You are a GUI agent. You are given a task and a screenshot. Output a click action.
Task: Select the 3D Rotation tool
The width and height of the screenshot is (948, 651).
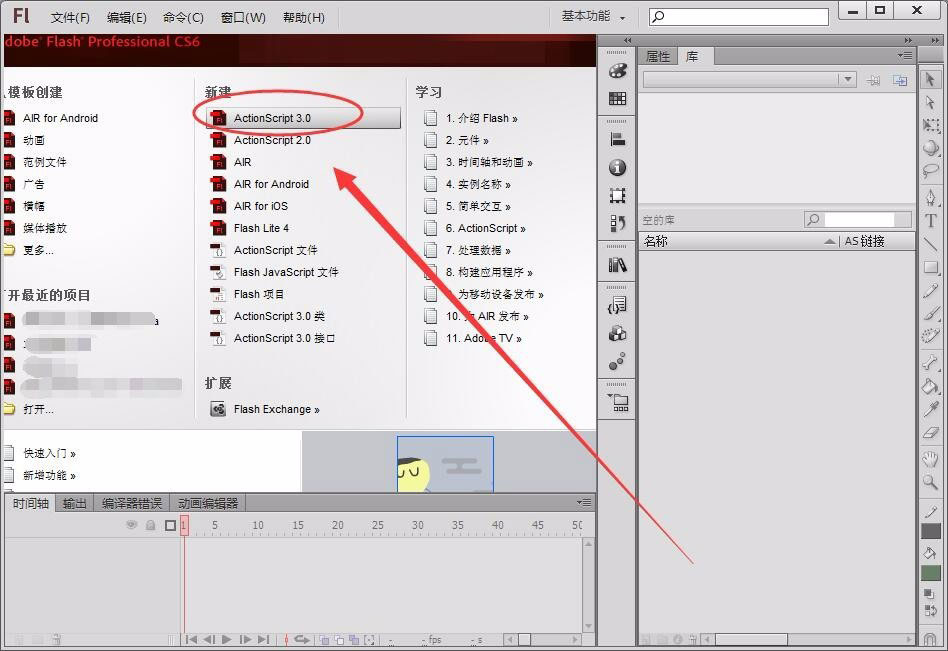pyautogui.click(x=930, y=147)
